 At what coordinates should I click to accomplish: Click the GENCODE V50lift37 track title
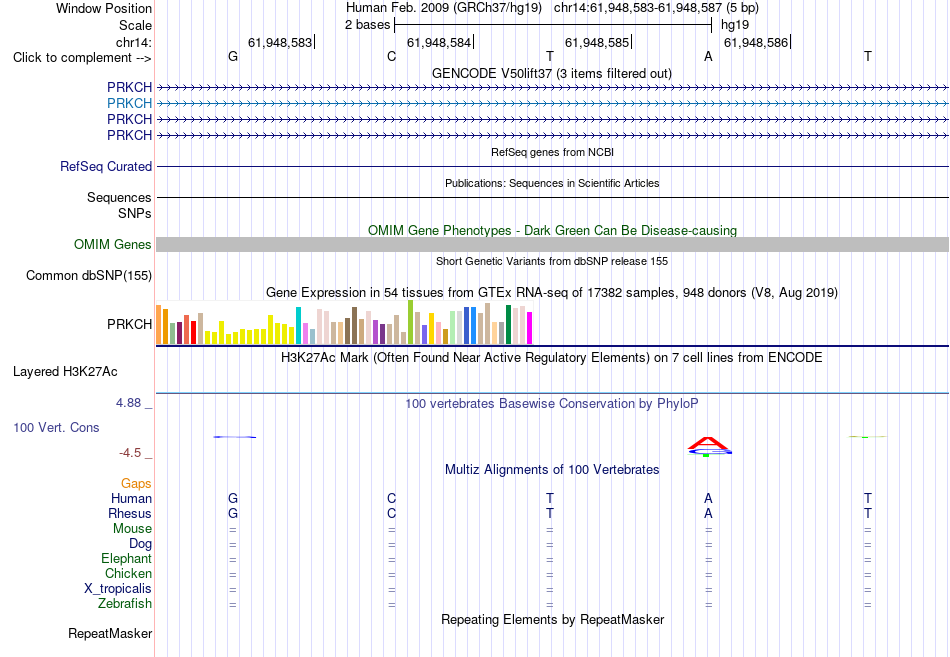click(x=552, y=73)
